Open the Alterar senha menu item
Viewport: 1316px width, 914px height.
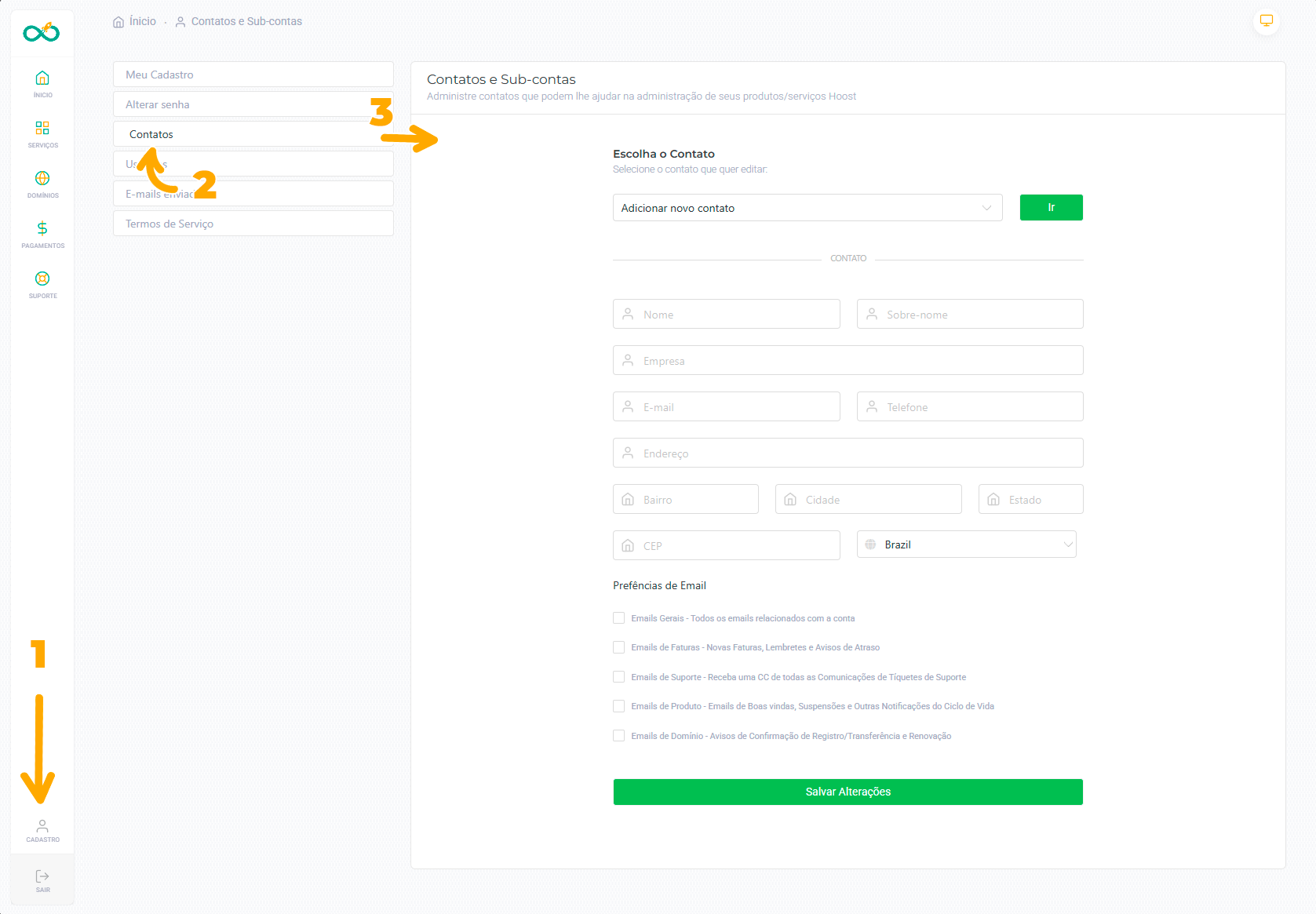pyautogui.click(x=253, y=104)
